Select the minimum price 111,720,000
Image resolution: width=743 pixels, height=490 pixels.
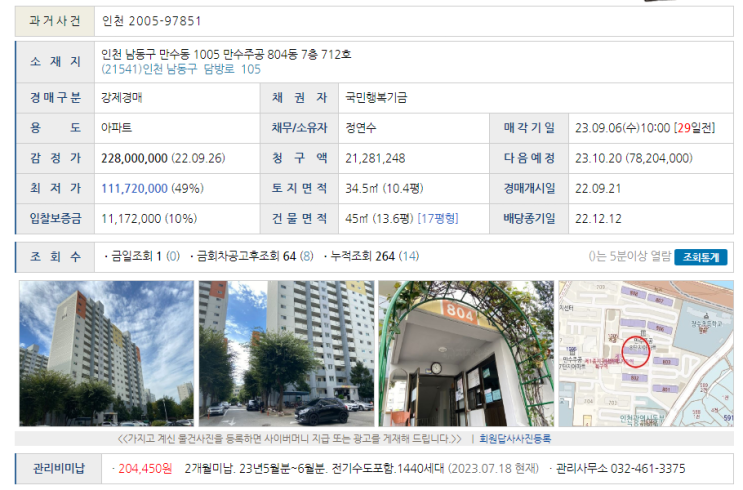click(134, 189)
